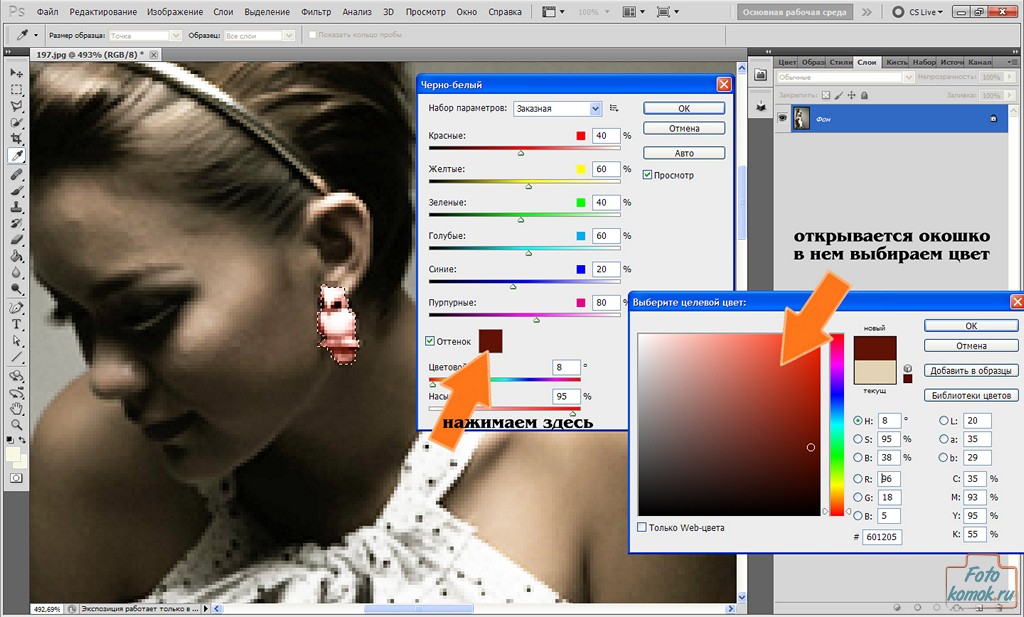The height and width of the screenshot is (617, 1024).
Task: Select the Crop tool
Action: click(17, 139)
